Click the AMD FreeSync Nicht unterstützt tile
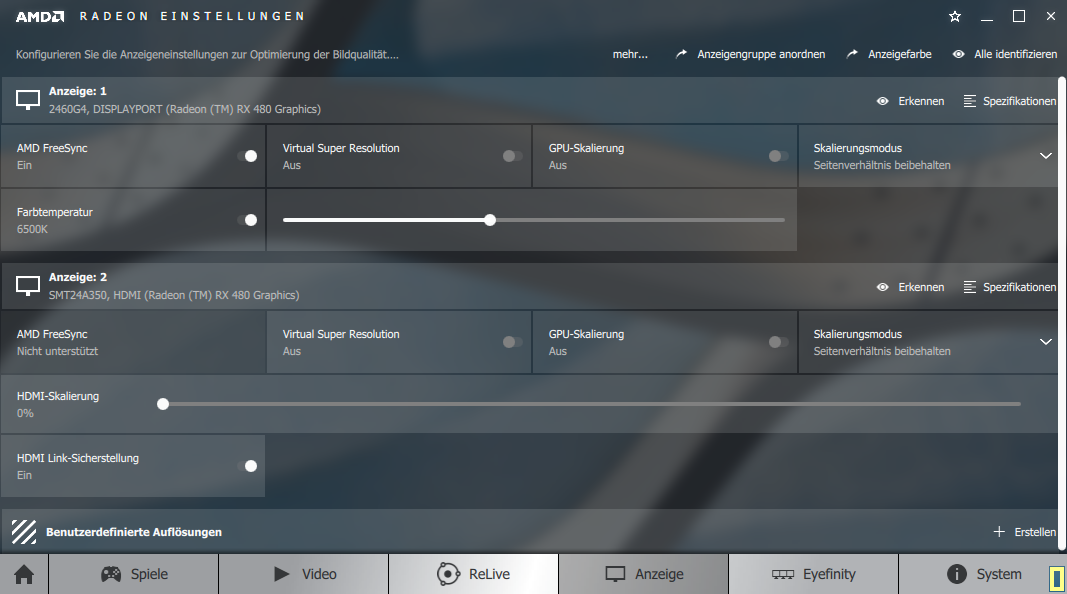Screen dimensions: 1067x594 133,342
